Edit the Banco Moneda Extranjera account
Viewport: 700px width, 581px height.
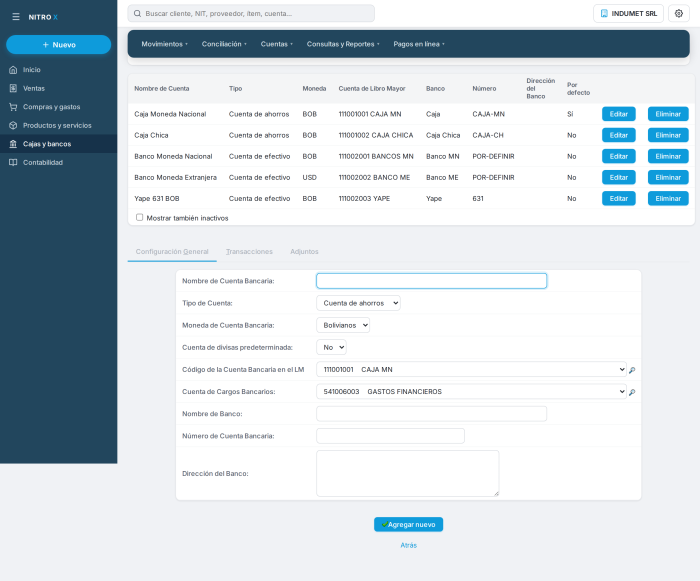(x=618, y=177)
